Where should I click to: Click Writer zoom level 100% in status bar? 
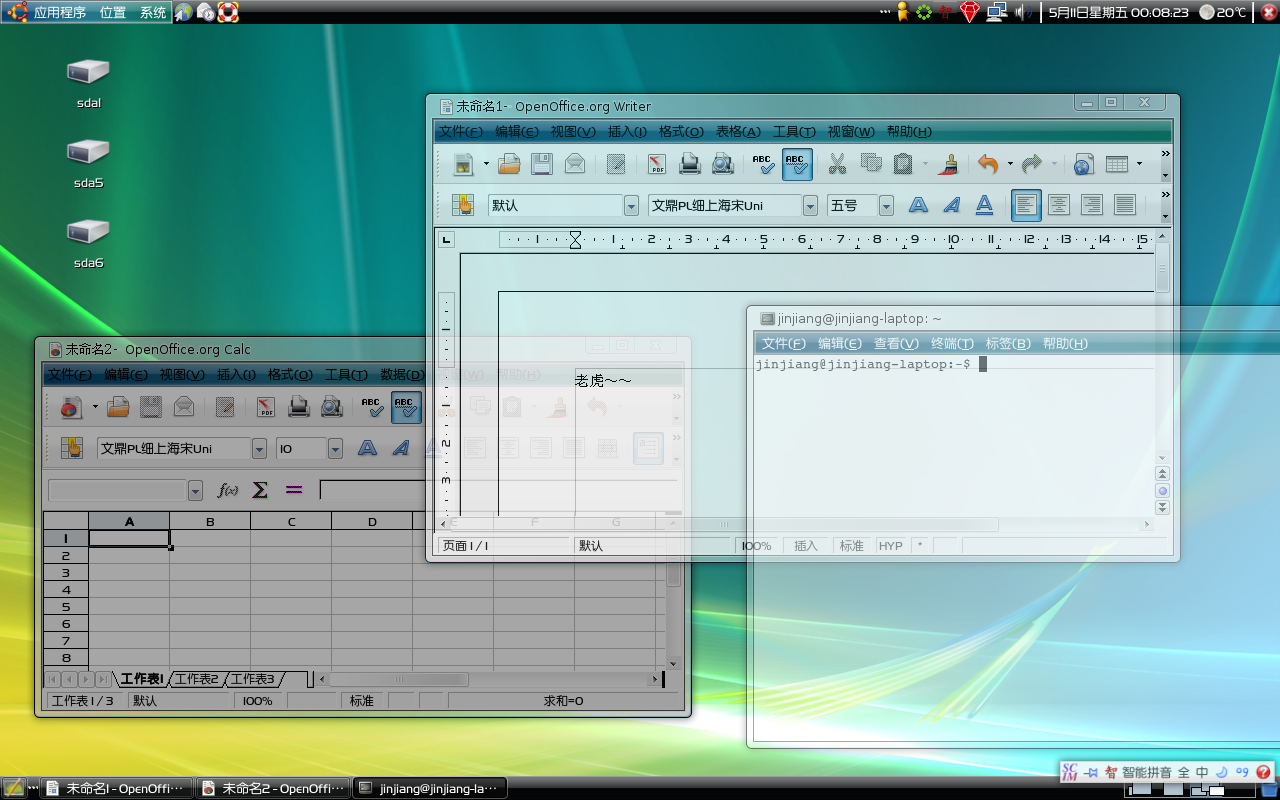point(756,546)
